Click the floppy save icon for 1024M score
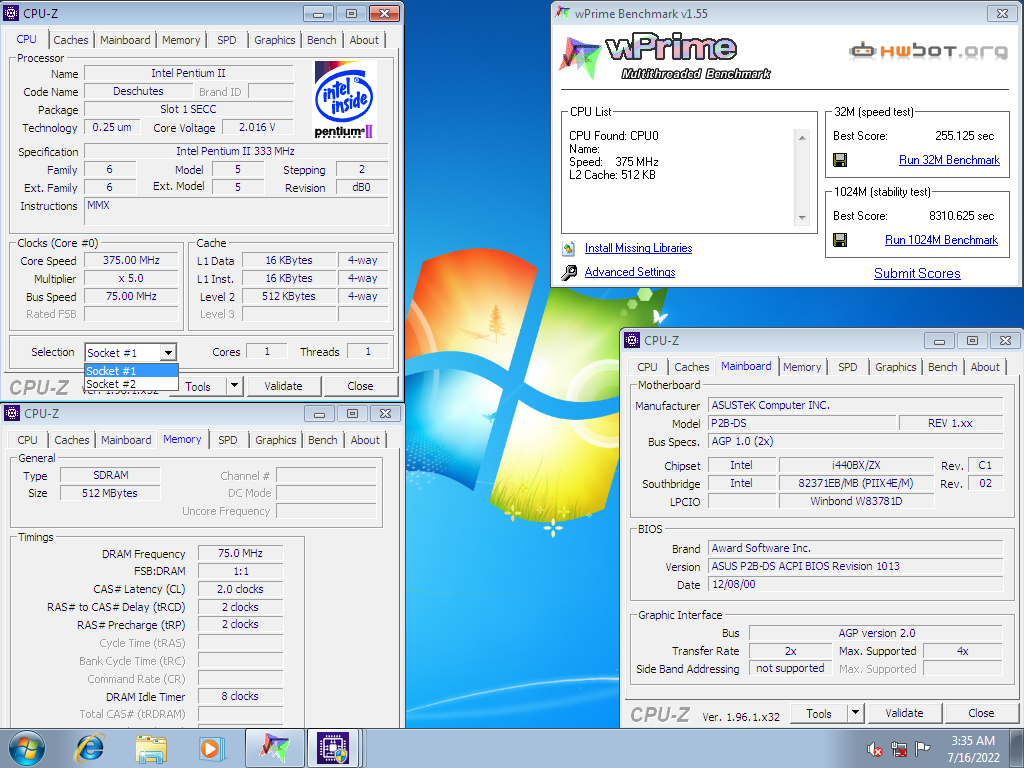Image resolution: width=1024 pixels, height=768 pixels. point(840,240)
